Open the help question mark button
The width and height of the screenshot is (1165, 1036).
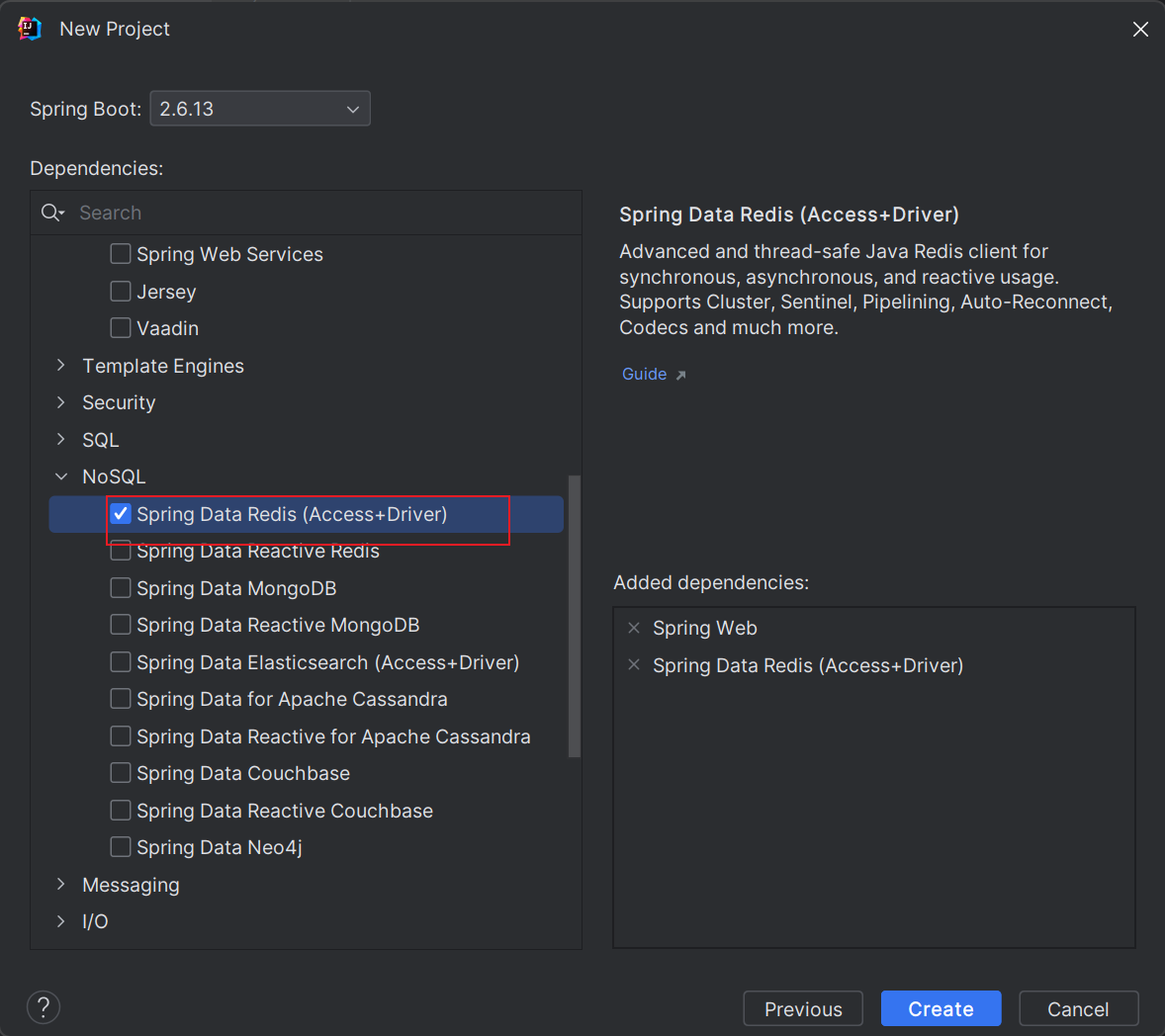pos(44,1007)
